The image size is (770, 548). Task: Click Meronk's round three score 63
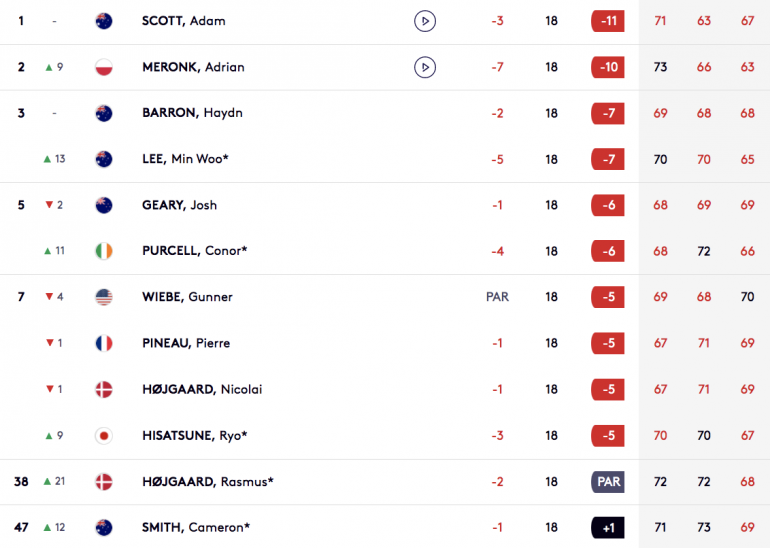747,67
